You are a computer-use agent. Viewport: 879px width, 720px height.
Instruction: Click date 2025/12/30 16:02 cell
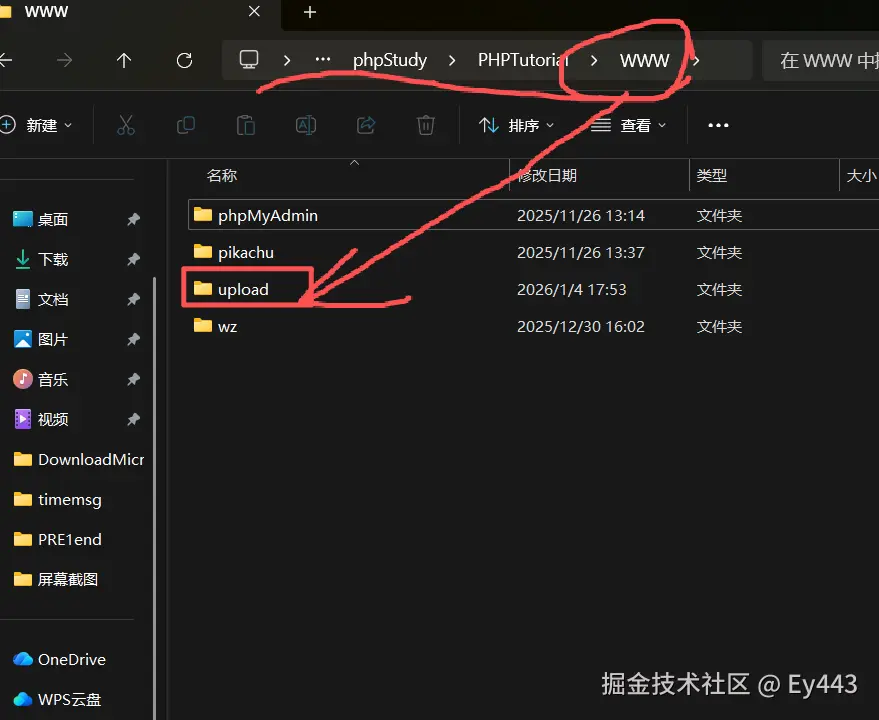click(x=581, y=326)
